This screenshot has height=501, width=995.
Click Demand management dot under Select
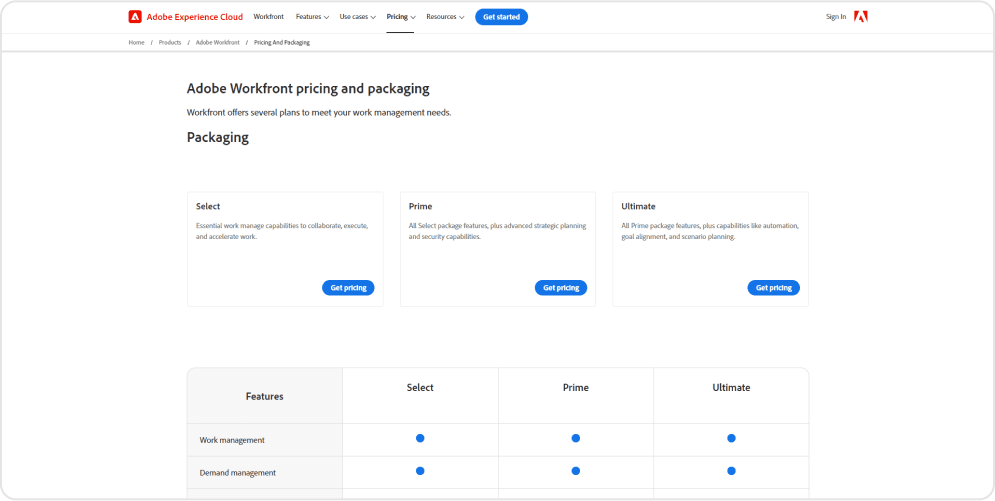(420, 471)
